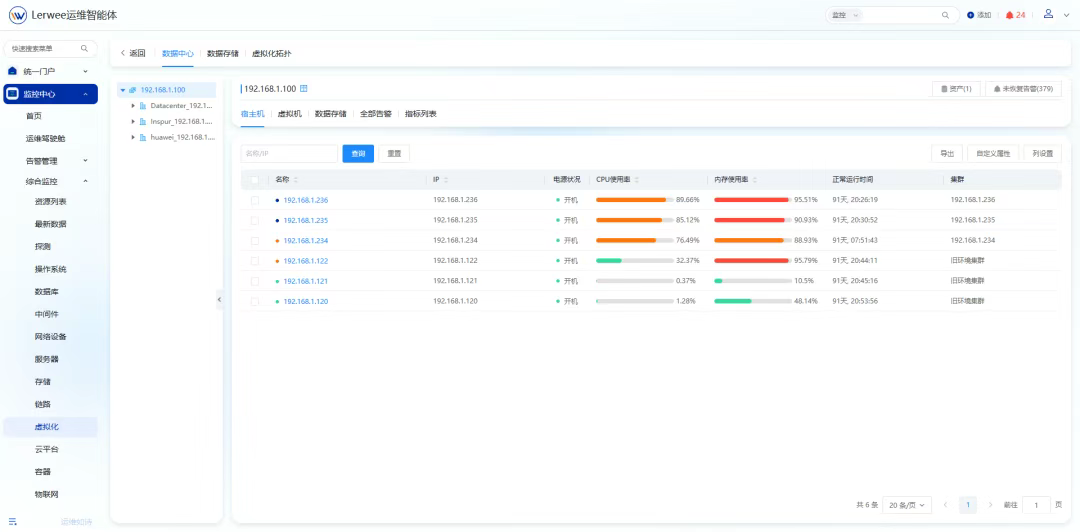Collapse the tree panel with the side arrow handle
This screenshot has height=532, width=1080.
[220, 300]
